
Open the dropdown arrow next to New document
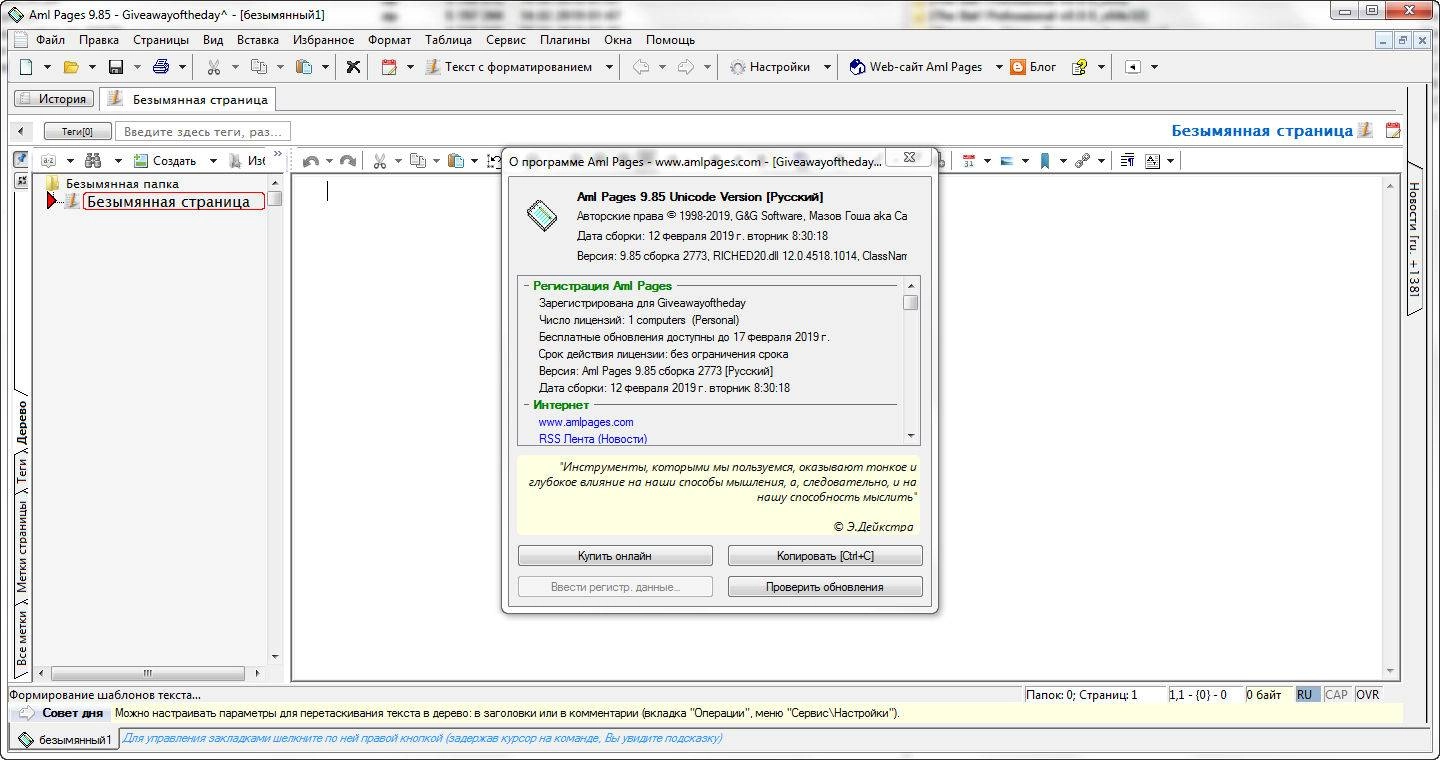tap(47, 67)
